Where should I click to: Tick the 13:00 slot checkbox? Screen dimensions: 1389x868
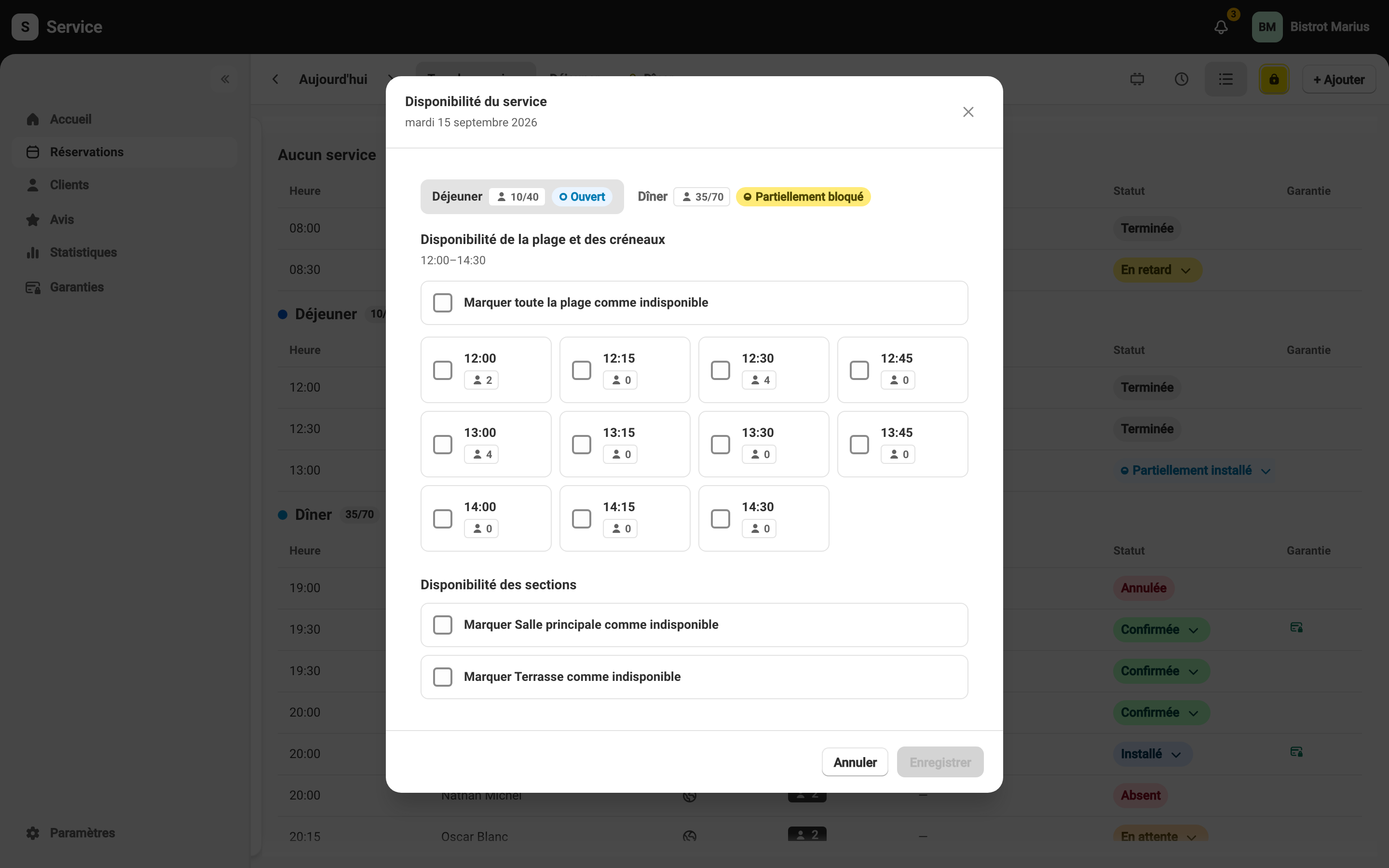[443, 444]
